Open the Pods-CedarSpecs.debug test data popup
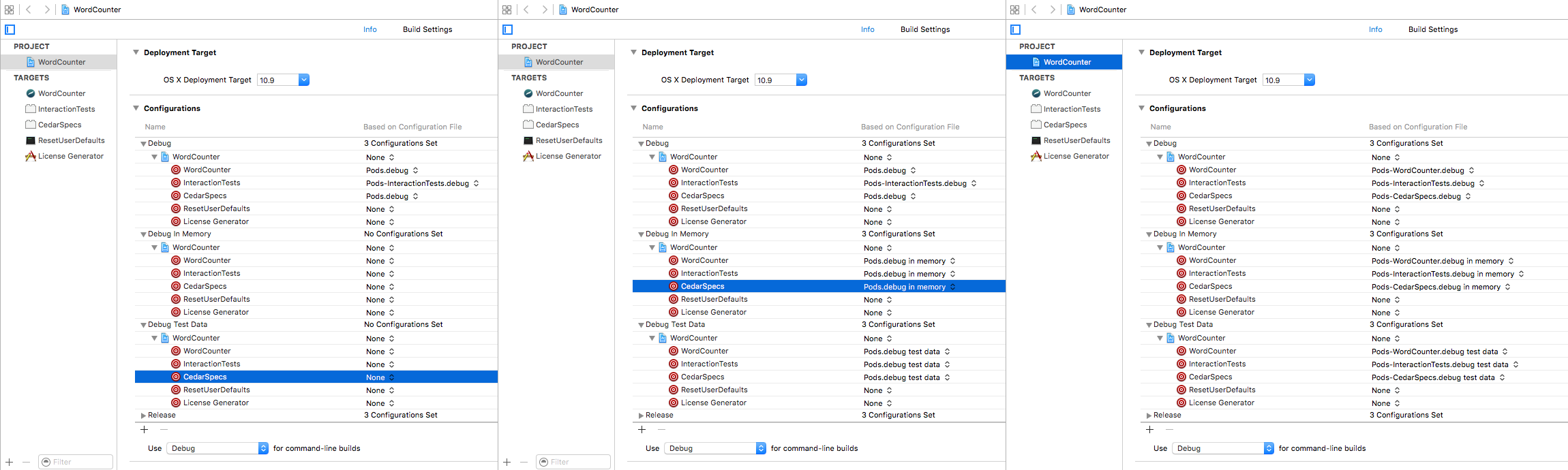Screen dimensions: 1568x470 click(x=1438, y=377)
